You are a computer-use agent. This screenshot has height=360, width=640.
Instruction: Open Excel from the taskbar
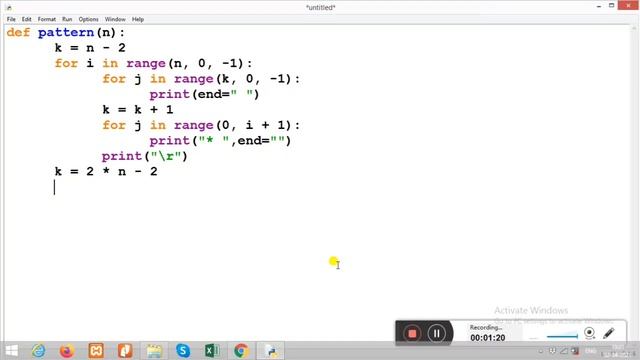click(212, 351)
